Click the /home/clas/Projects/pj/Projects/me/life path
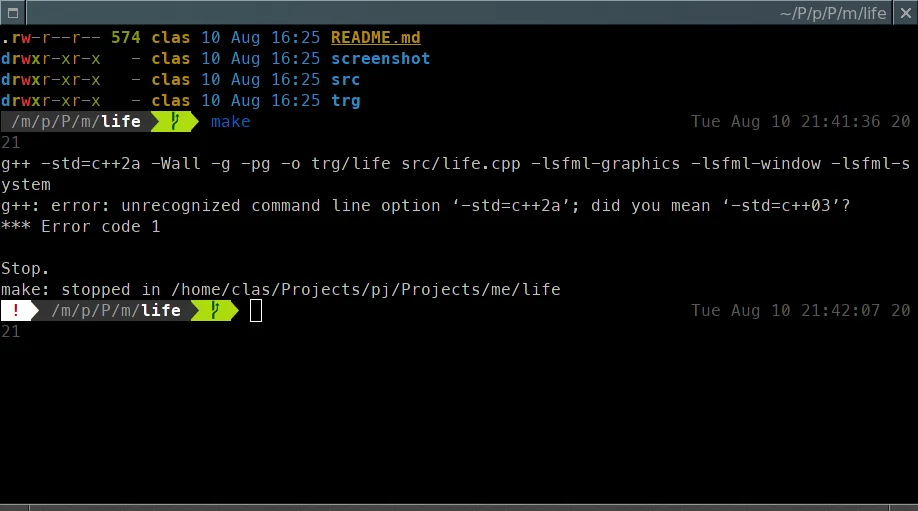918x511 pixels. [365, 290]
